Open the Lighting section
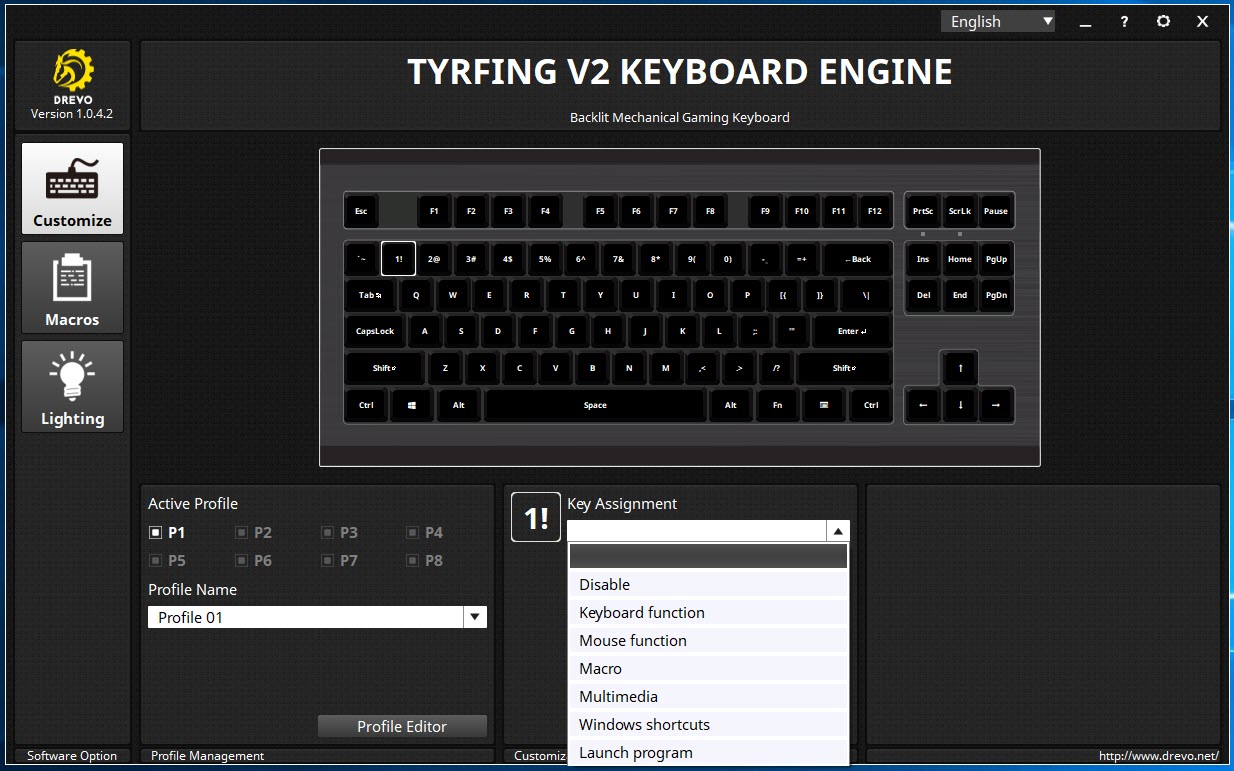The image size is (1234, 771). [72, 386]
